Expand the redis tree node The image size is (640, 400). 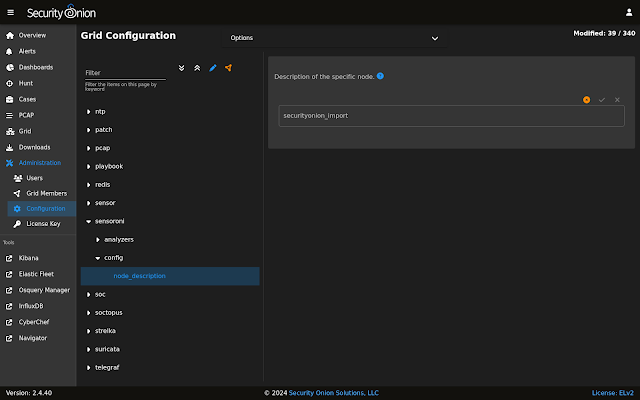(89, 185)
